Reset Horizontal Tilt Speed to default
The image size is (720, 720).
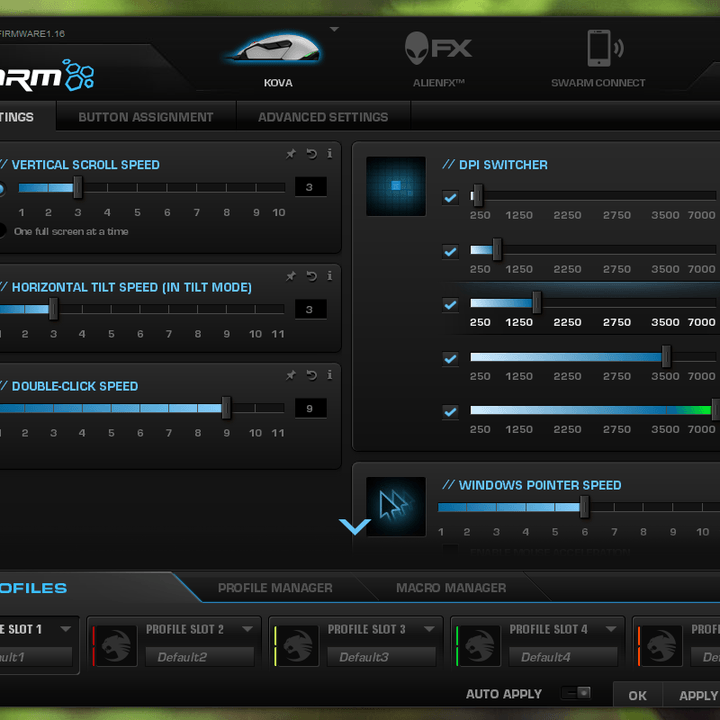click(x=311, y=276)
